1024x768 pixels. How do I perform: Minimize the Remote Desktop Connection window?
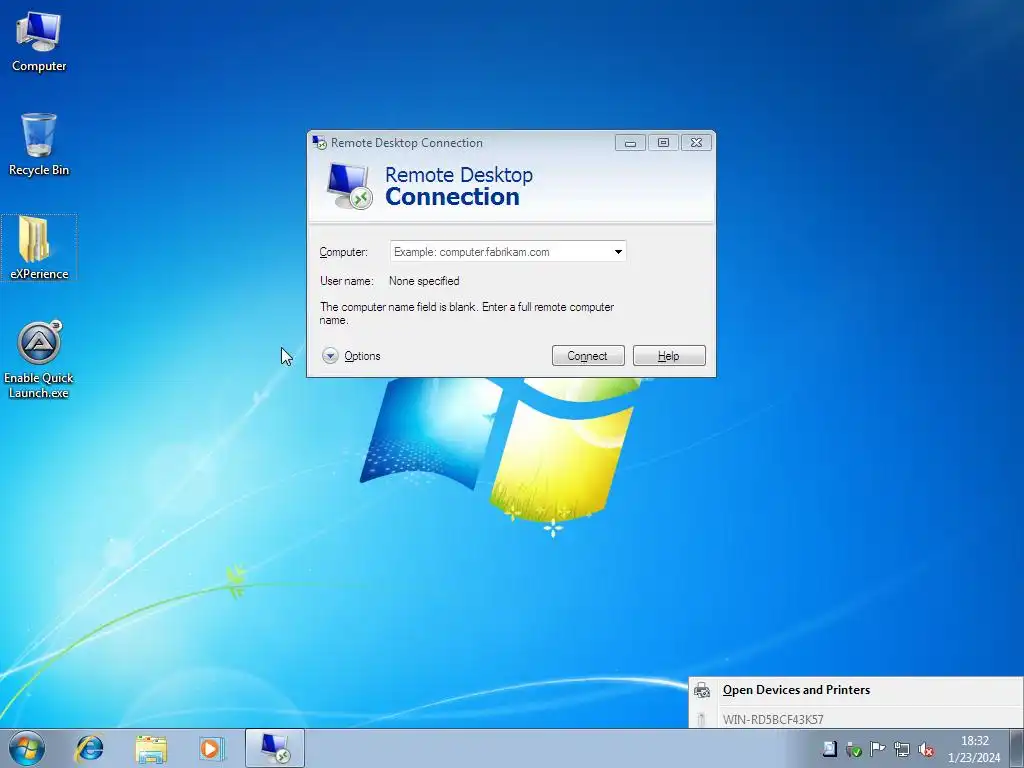click(630, 142)
